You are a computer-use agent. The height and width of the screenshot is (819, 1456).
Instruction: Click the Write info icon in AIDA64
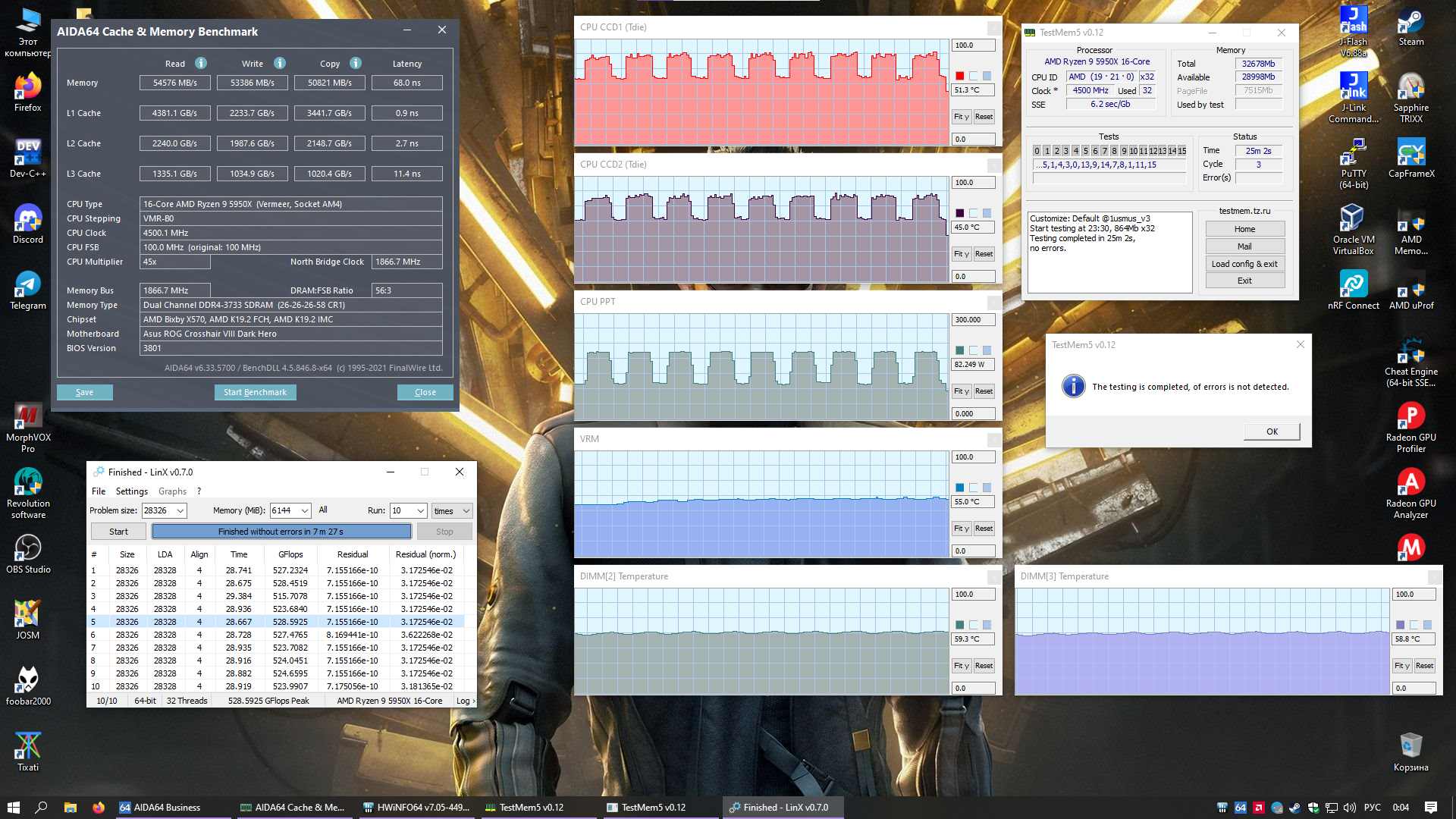[x=280, y=63]
